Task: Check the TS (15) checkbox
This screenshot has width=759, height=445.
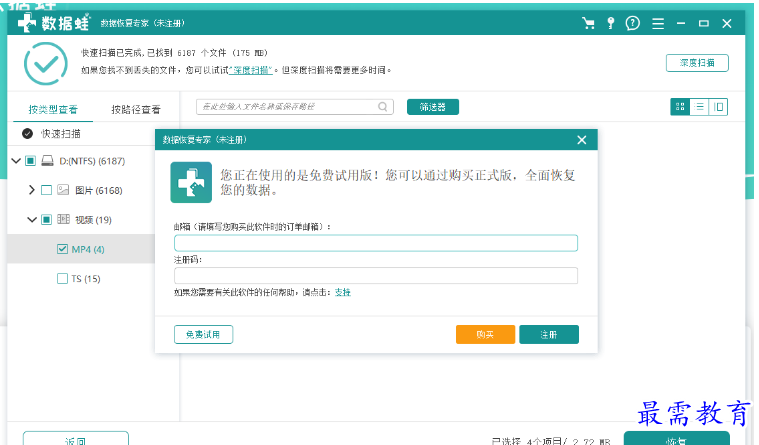Action: click(x=62, y=278)
